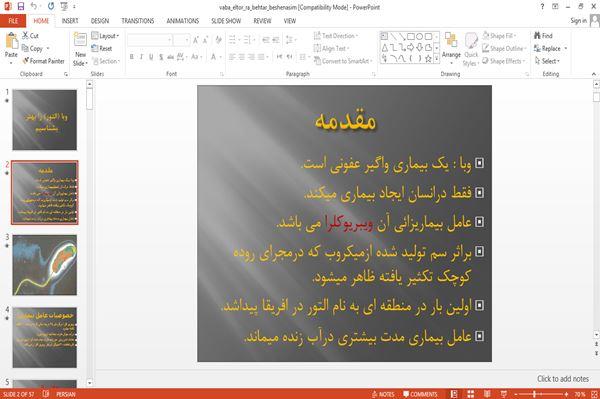Click spell check icon in status bar
Screen dimensions: 600x399
46,394
